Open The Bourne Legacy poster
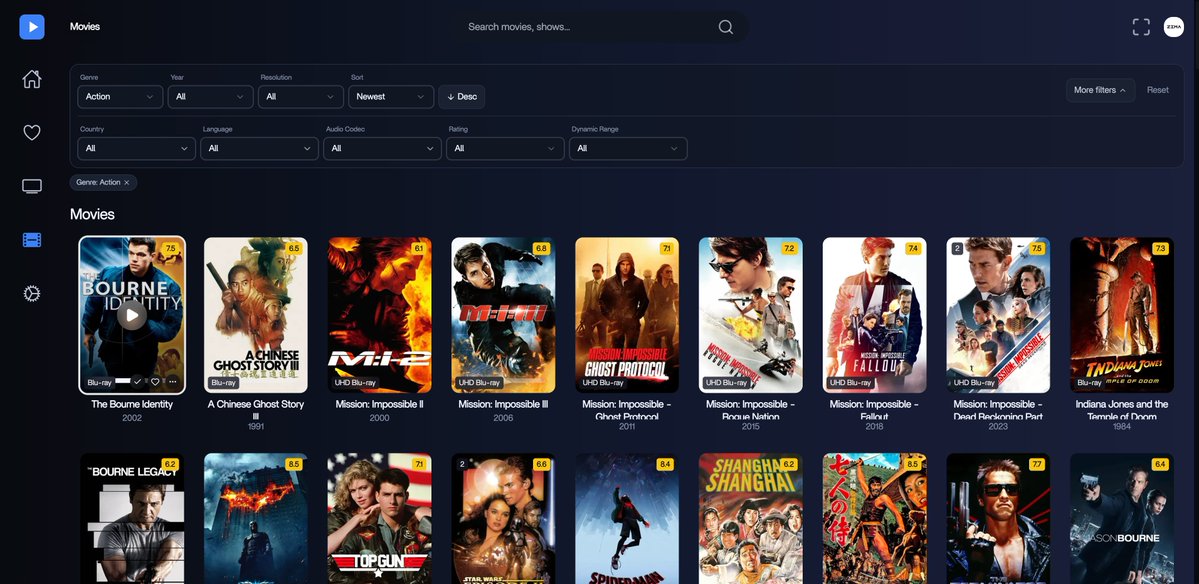The image size is (1199, 584). (x=132, y=518)
